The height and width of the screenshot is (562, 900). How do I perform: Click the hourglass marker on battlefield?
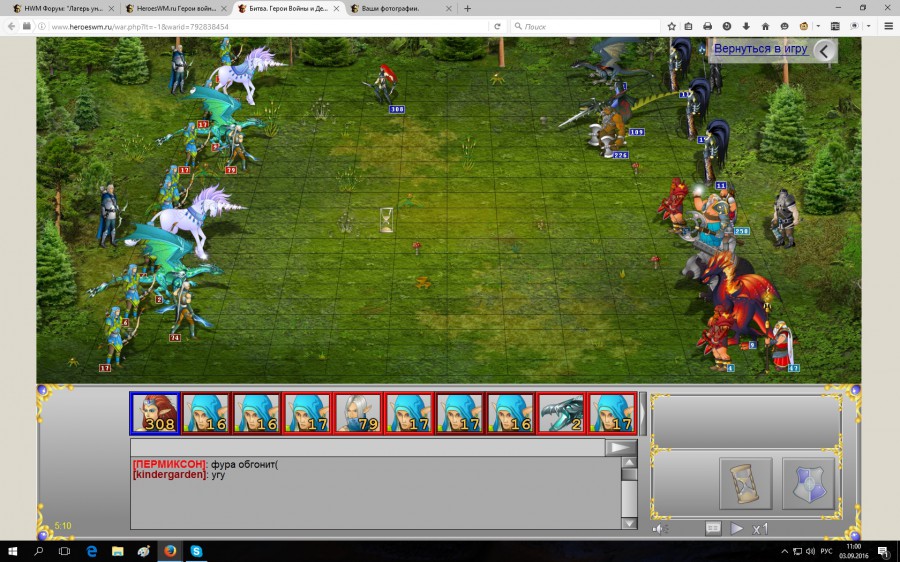[x=386, y=220]
